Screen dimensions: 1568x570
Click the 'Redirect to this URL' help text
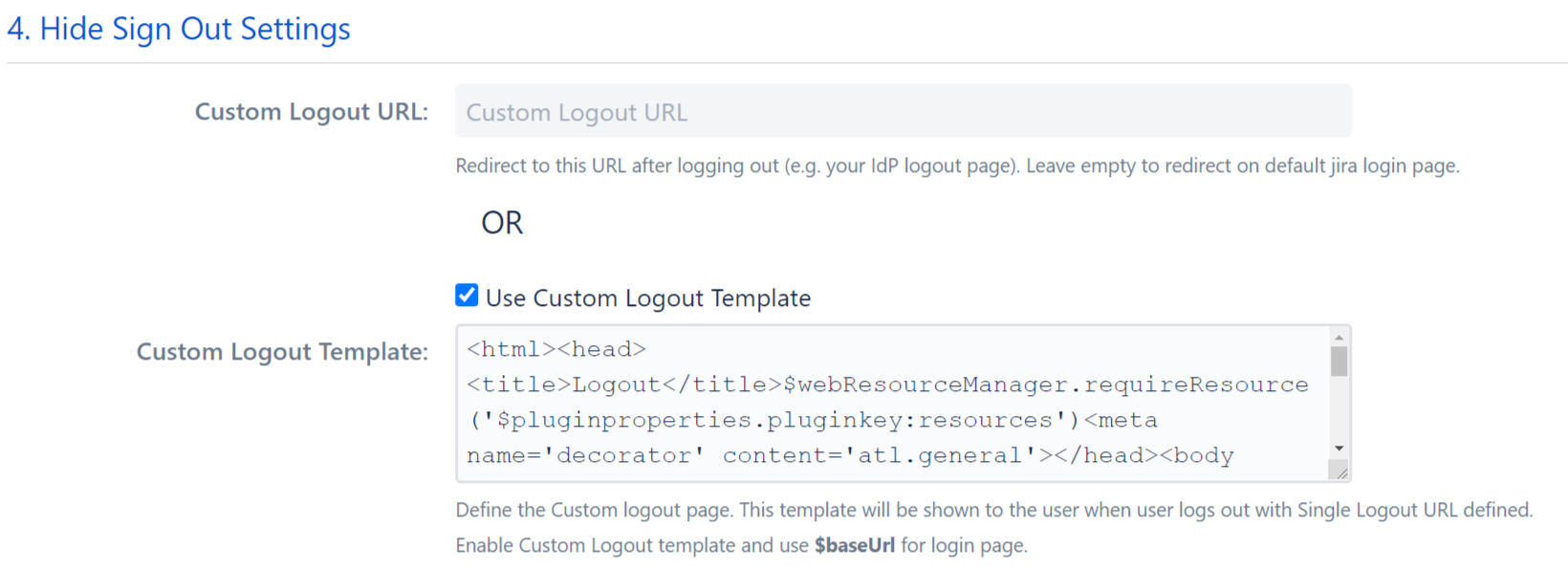[x=956, y=166]
